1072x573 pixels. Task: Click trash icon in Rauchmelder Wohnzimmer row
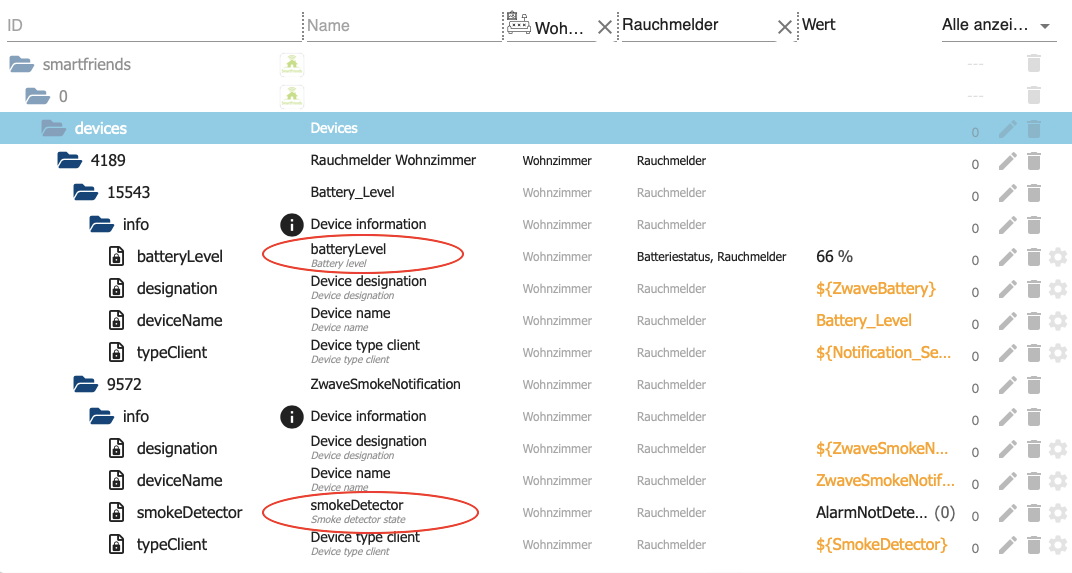[x=1034, y=161]
